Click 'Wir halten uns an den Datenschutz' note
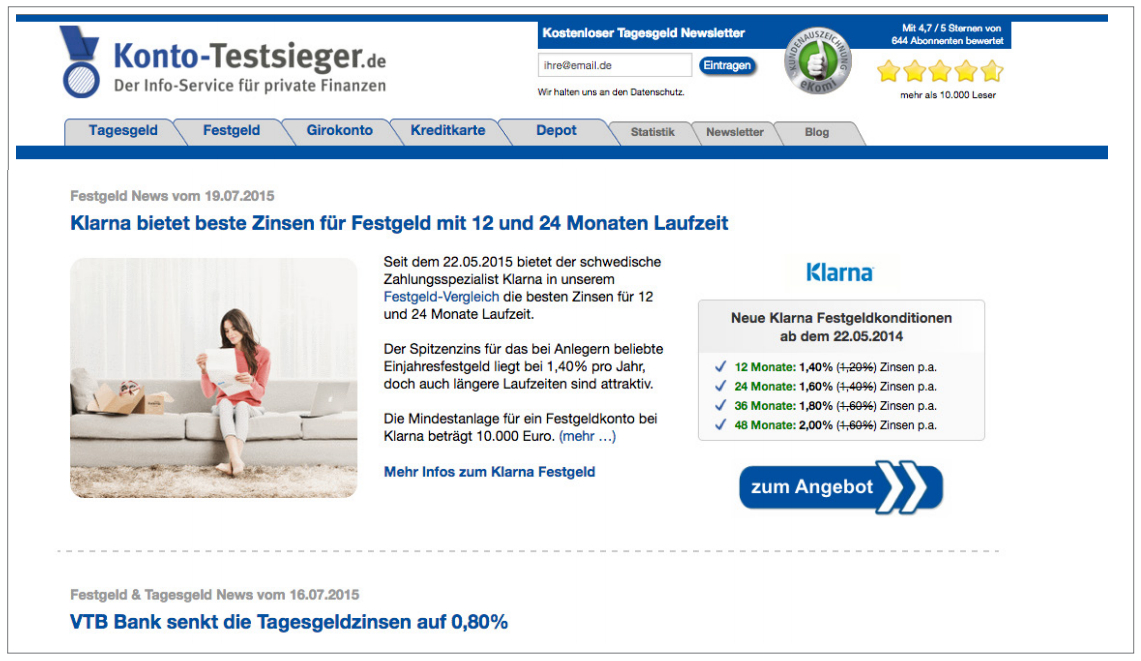1141x661 pixels. coord(611,92)
